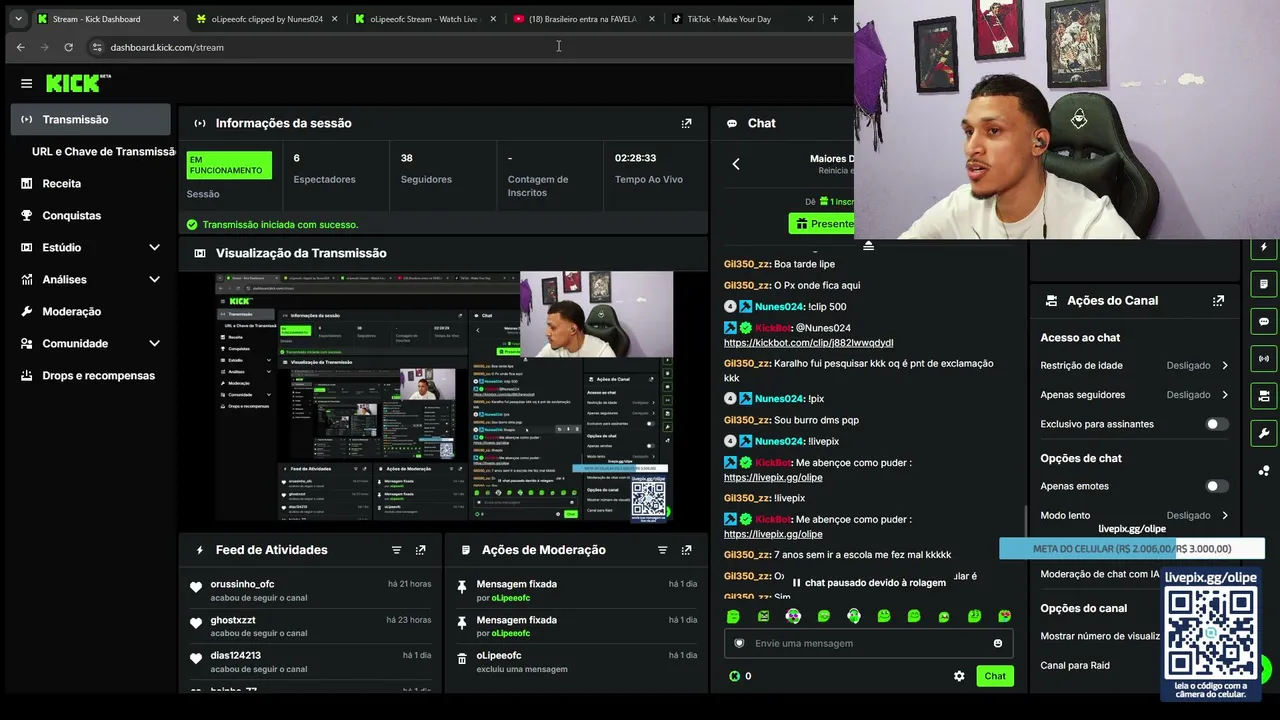Click the Kick logo
This screenshot has height=720, width=1280.
point(78,83)
